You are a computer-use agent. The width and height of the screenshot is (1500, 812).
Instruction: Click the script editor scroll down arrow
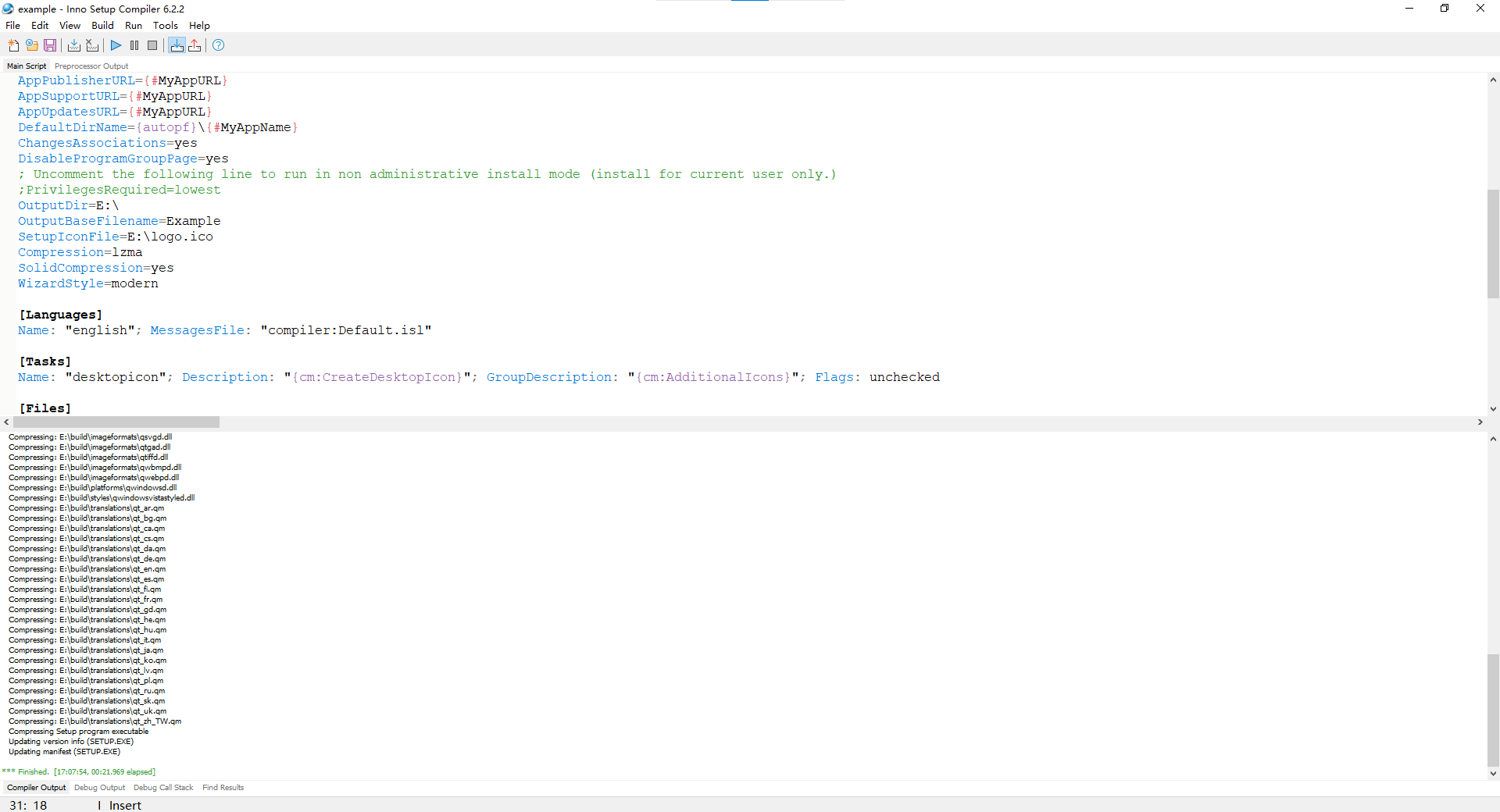(x=1493, y=408)
